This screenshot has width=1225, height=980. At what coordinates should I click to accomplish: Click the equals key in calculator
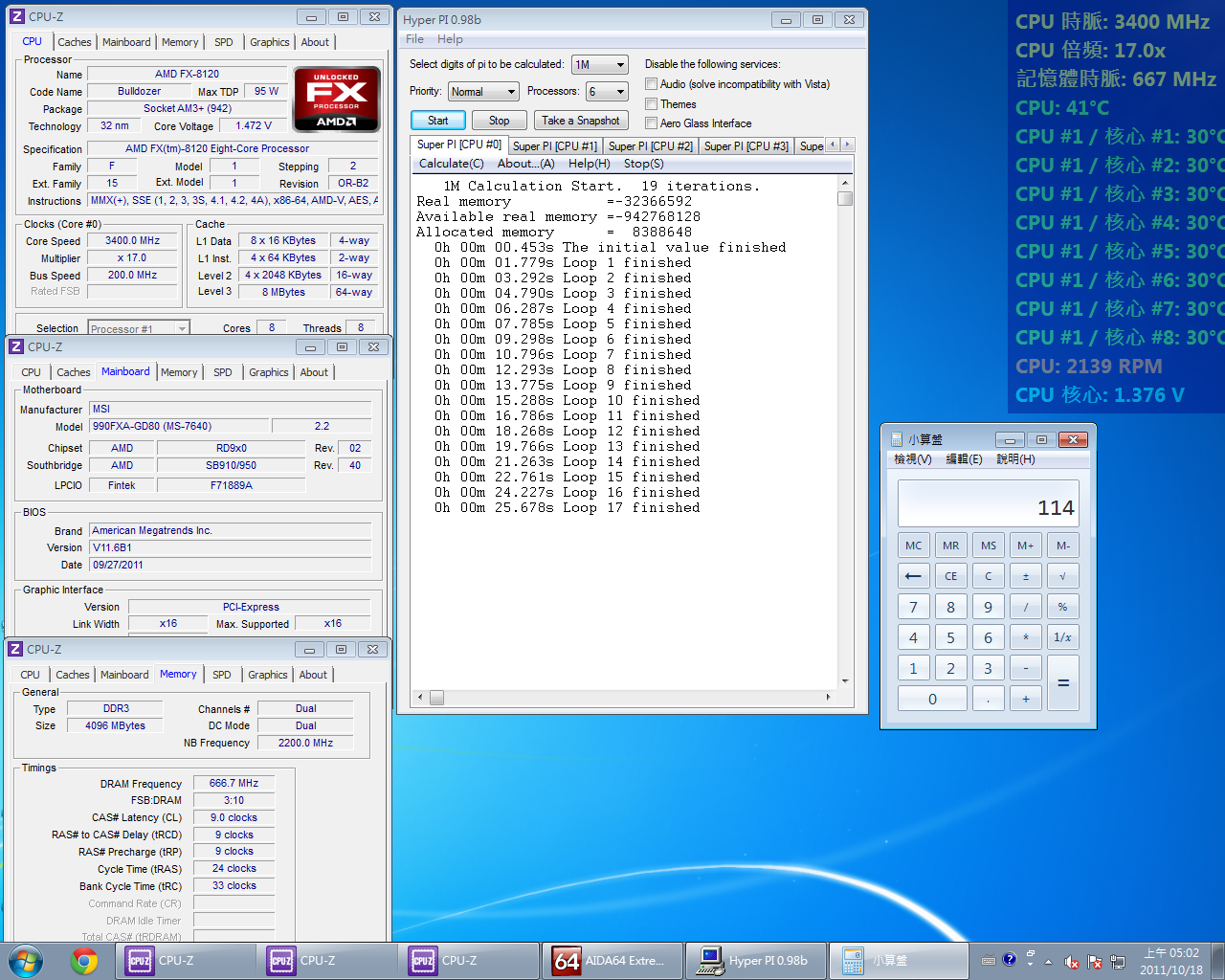click(1062, 683)
